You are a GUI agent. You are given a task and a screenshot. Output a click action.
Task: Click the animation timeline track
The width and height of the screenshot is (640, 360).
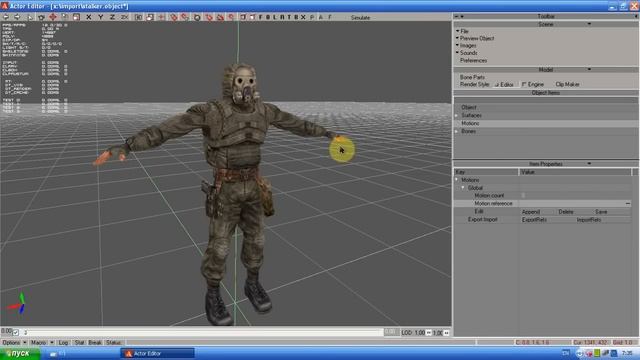pos(203,333)
